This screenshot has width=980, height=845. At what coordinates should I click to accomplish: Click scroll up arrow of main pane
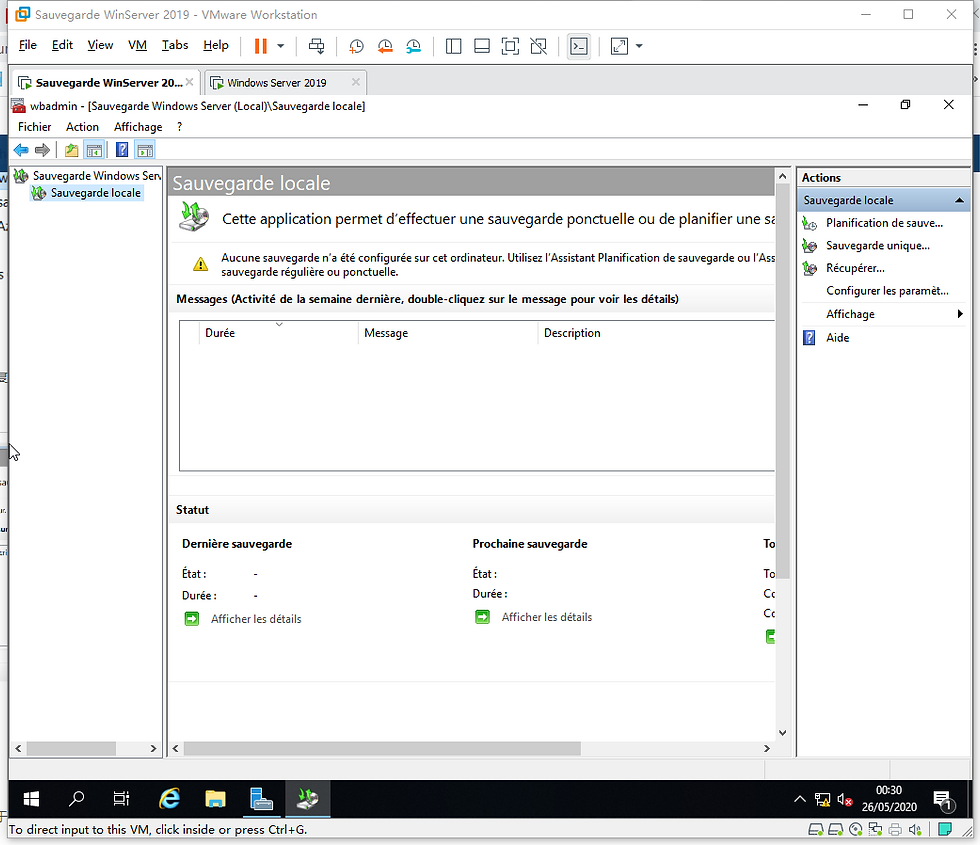(x=782, y=177)
